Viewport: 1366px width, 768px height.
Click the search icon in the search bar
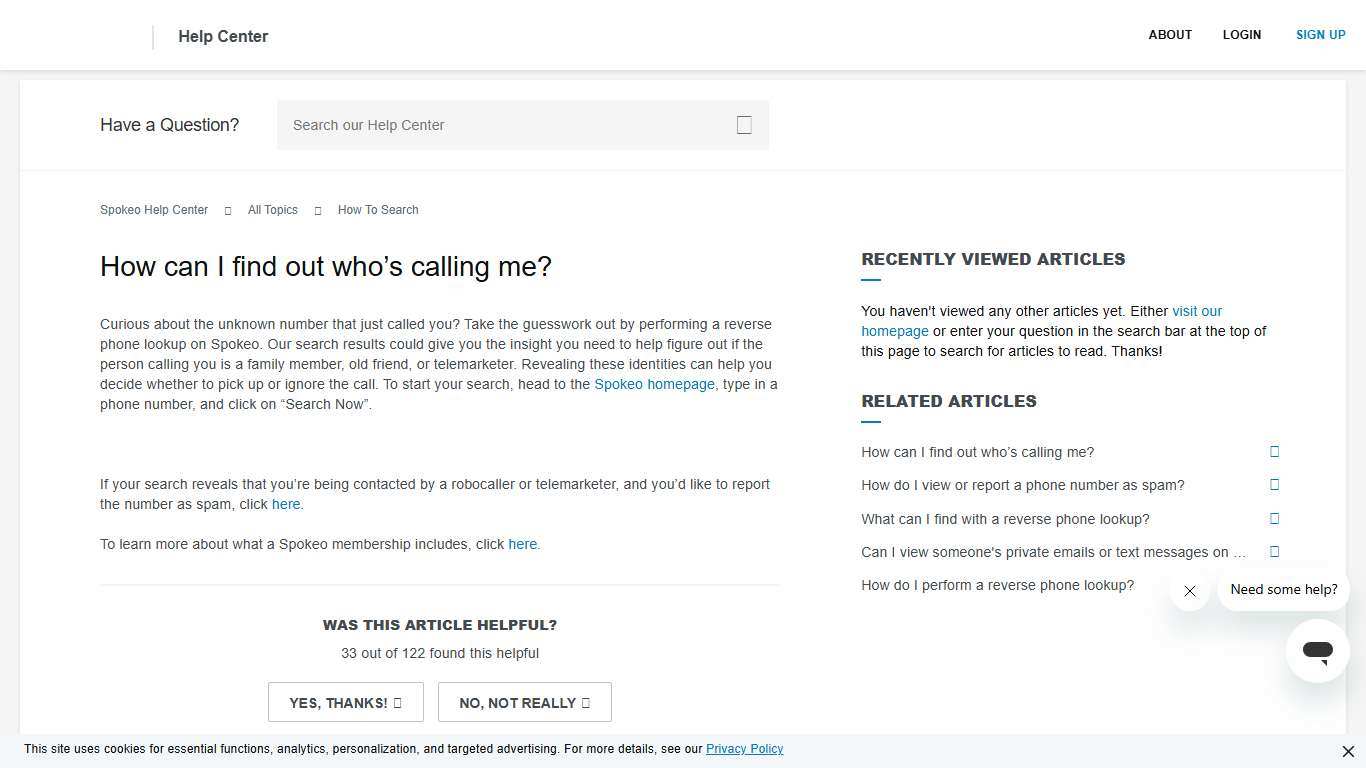744,124
